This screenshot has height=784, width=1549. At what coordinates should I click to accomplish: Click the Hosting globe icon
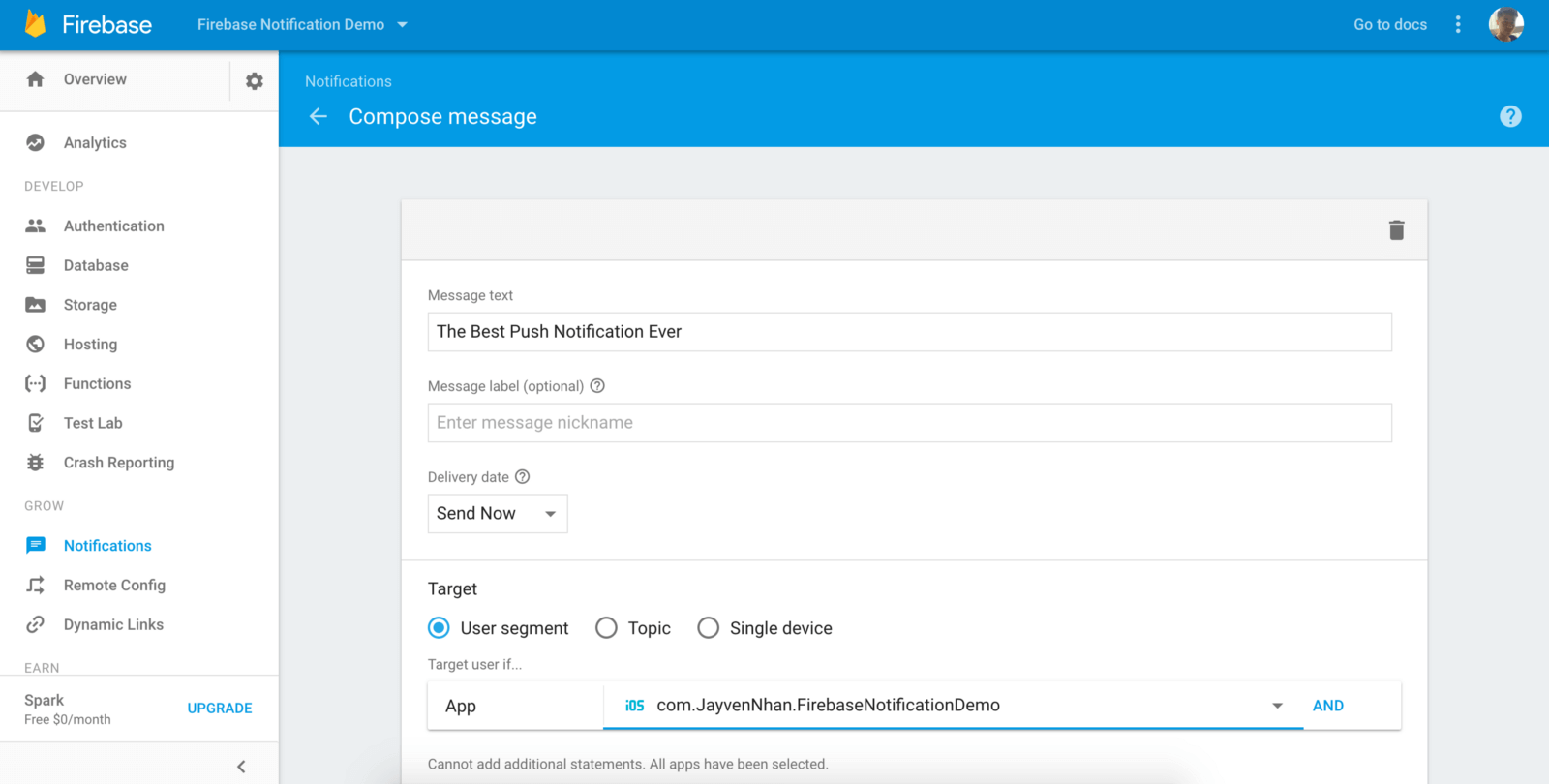click(36, 344)
